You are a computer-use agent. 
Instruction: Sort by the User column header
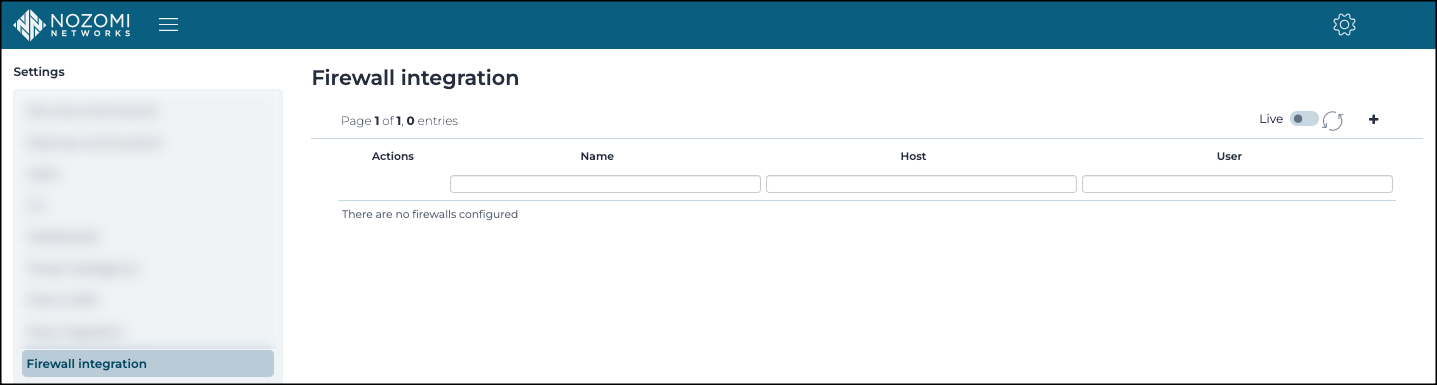pos(1229,156)
